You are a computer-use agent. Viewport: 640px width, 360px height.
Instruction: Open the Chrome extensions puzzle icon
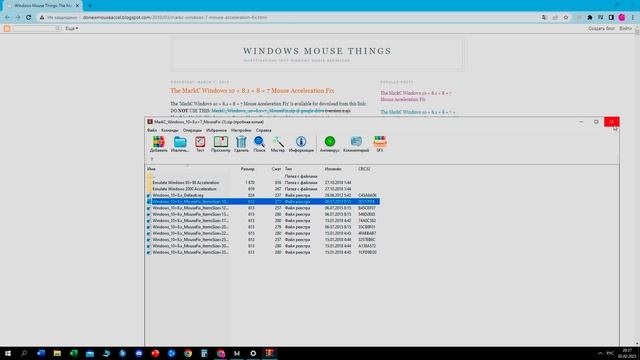coord(590,18)
